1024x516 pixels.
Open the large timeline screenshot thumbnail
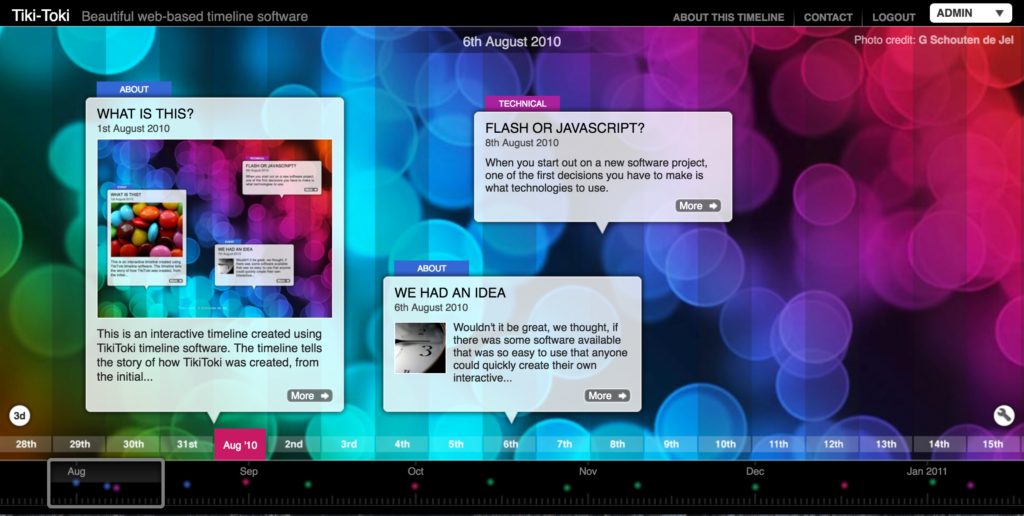click(x=214, y=229)
